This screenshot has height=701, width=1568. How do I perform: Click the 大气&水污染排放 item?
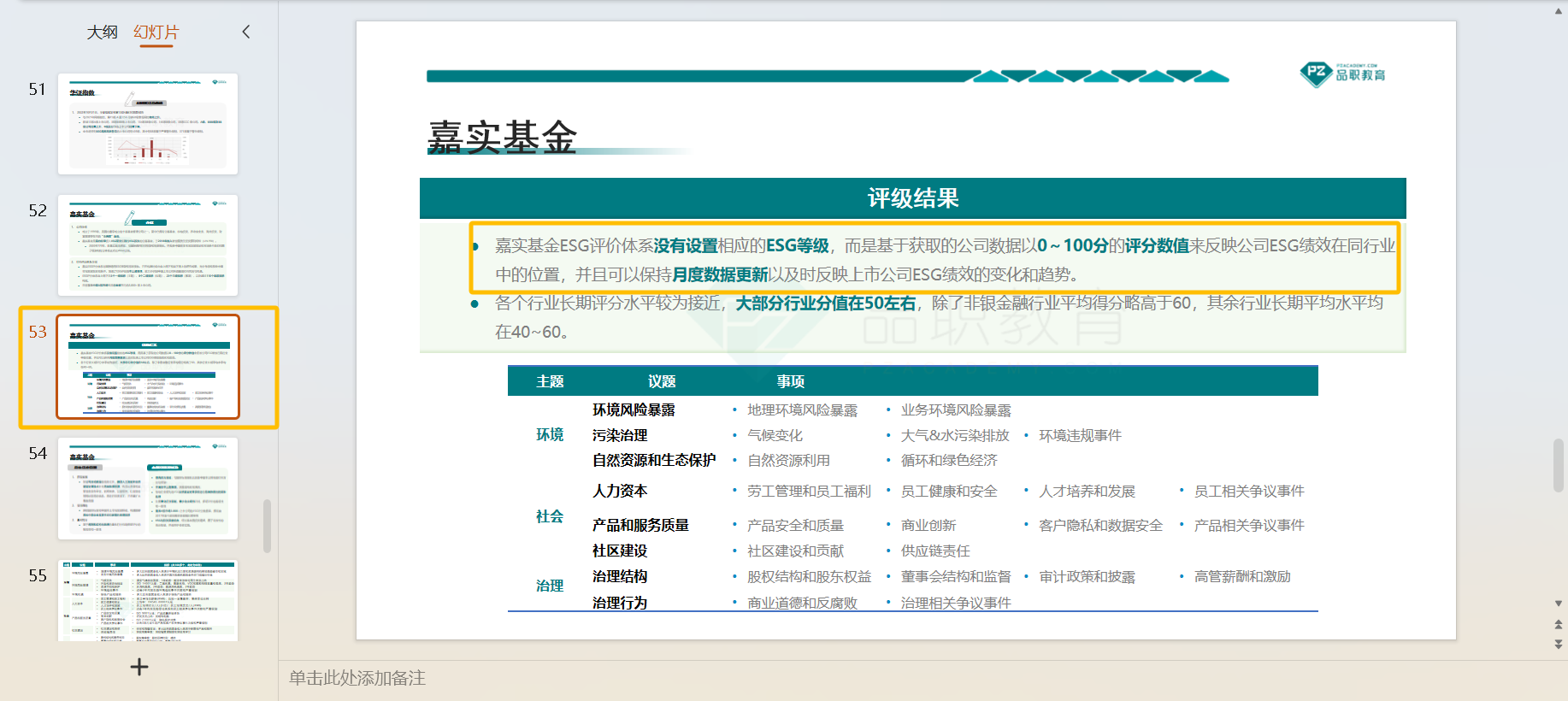click(955, 436)
